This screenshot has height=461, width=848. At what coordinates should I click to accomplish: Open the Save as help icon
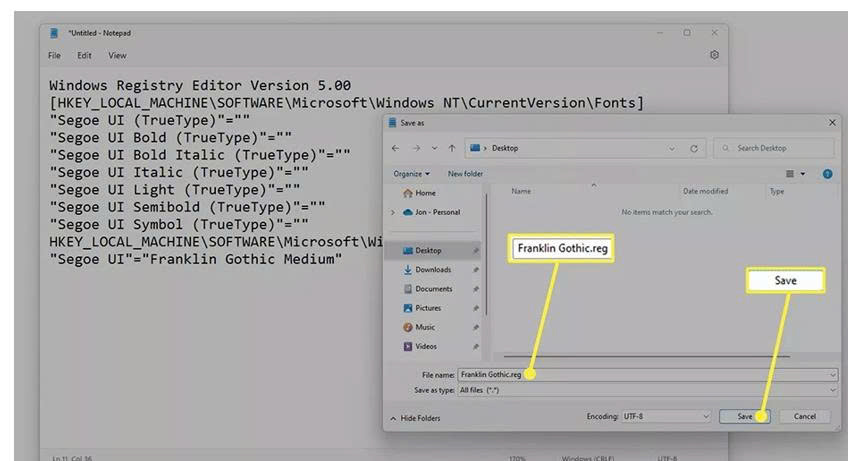click(827, 174)
